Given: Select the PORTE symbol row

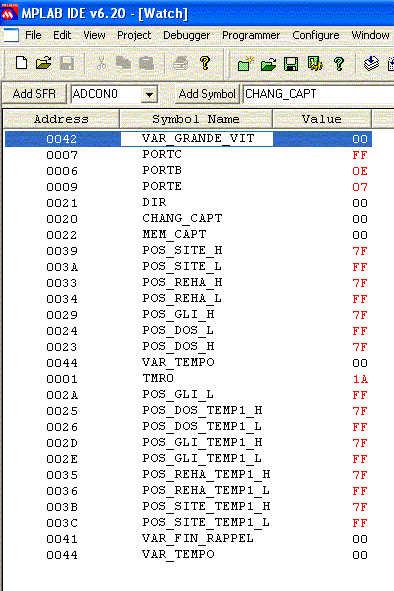Looking at the screenshot, I should 189,187.
